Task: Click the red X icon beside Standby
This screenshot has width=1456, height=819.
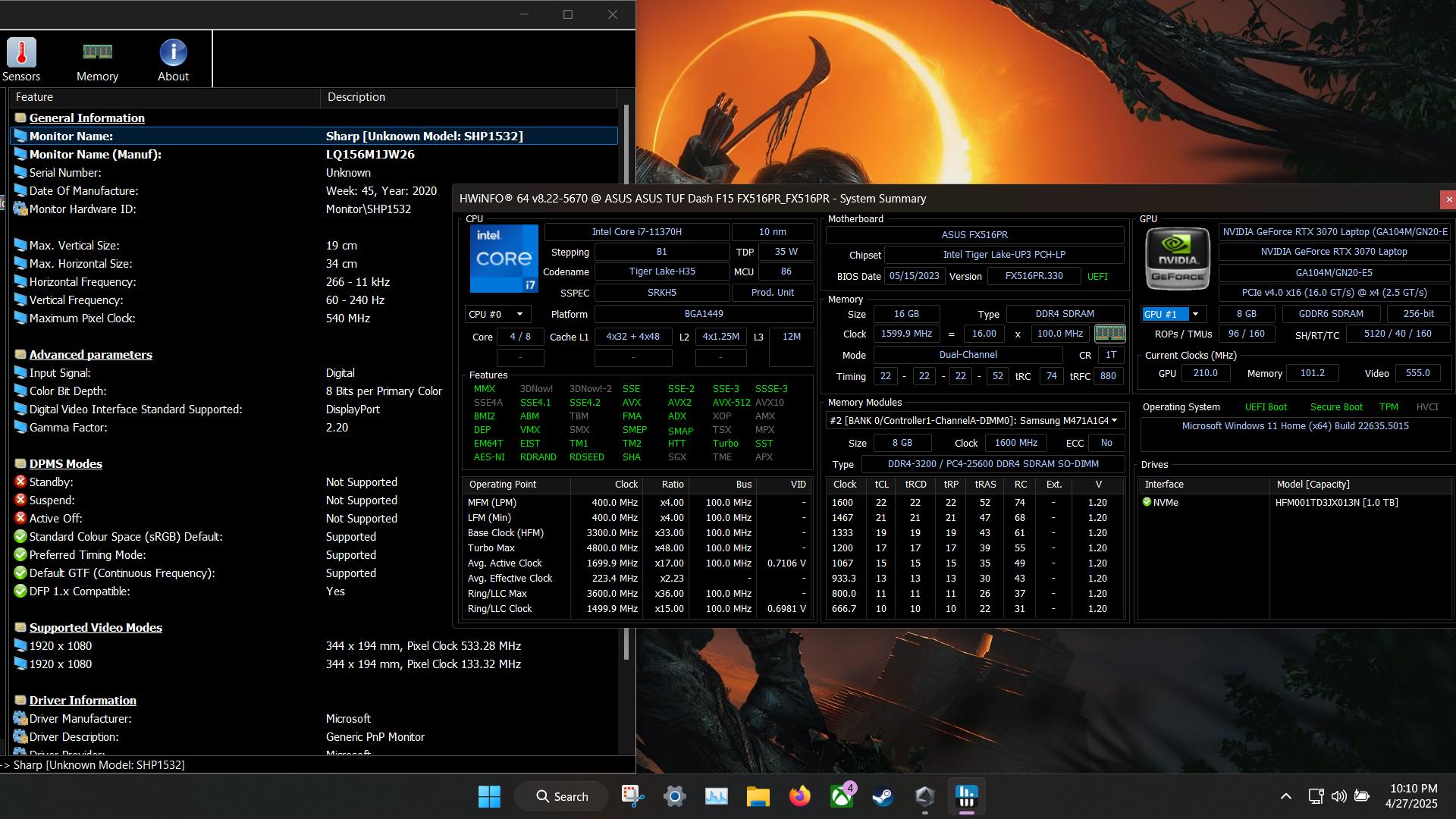Action: pyautogui.click(x=20, y=482)
